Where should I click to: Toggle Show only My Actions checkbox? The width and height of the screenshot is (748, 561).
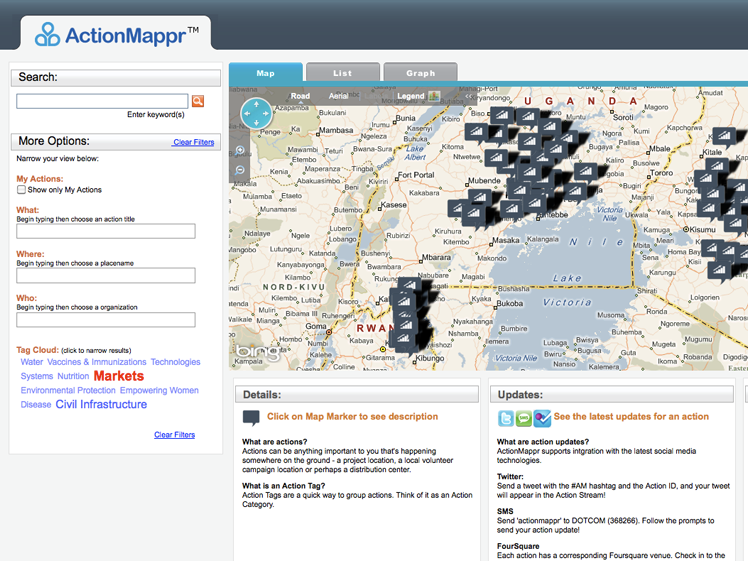(x=21, y=190)
